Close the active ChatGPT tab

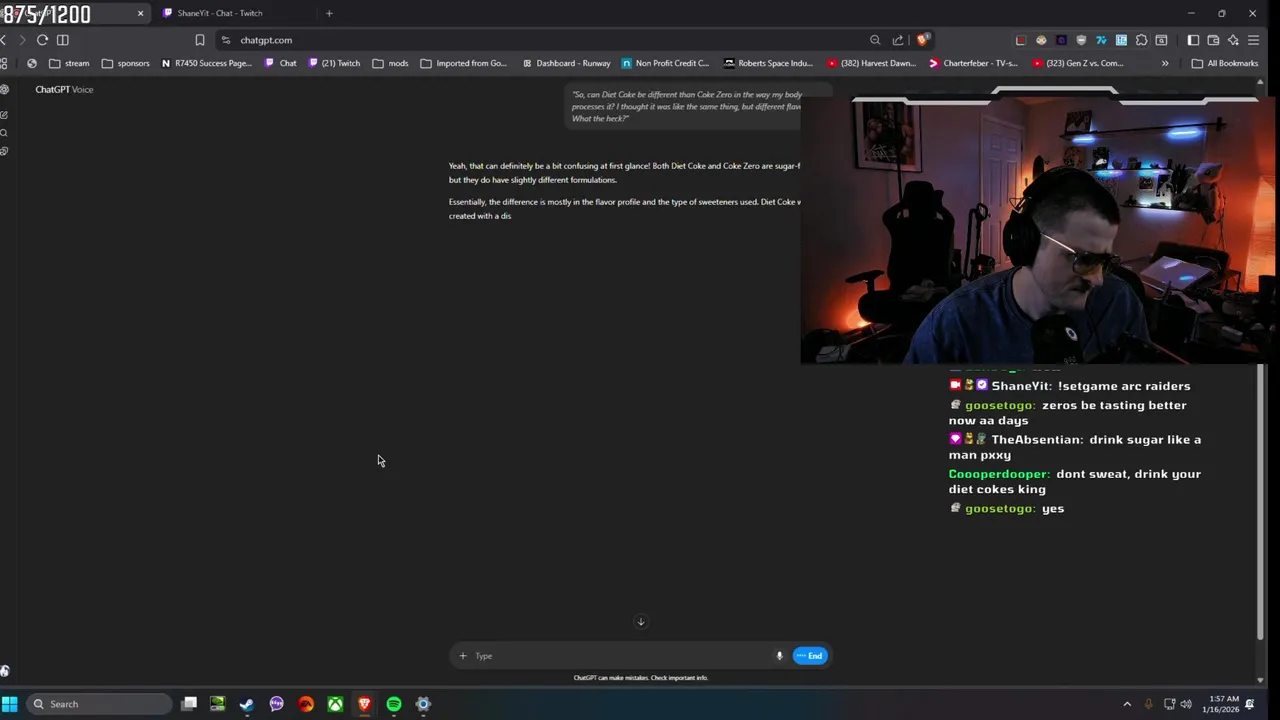[x=140, y=13]
